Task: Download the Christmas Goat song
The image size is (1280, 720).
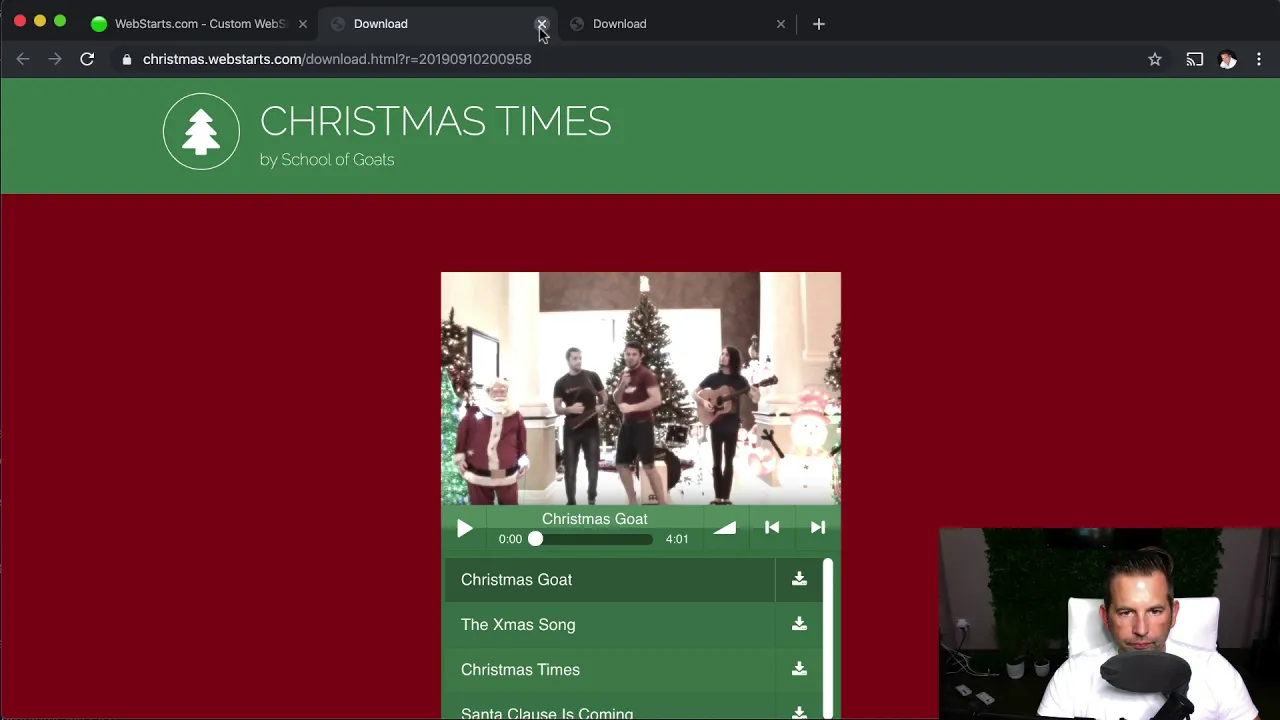Action: tap(799, 579)
